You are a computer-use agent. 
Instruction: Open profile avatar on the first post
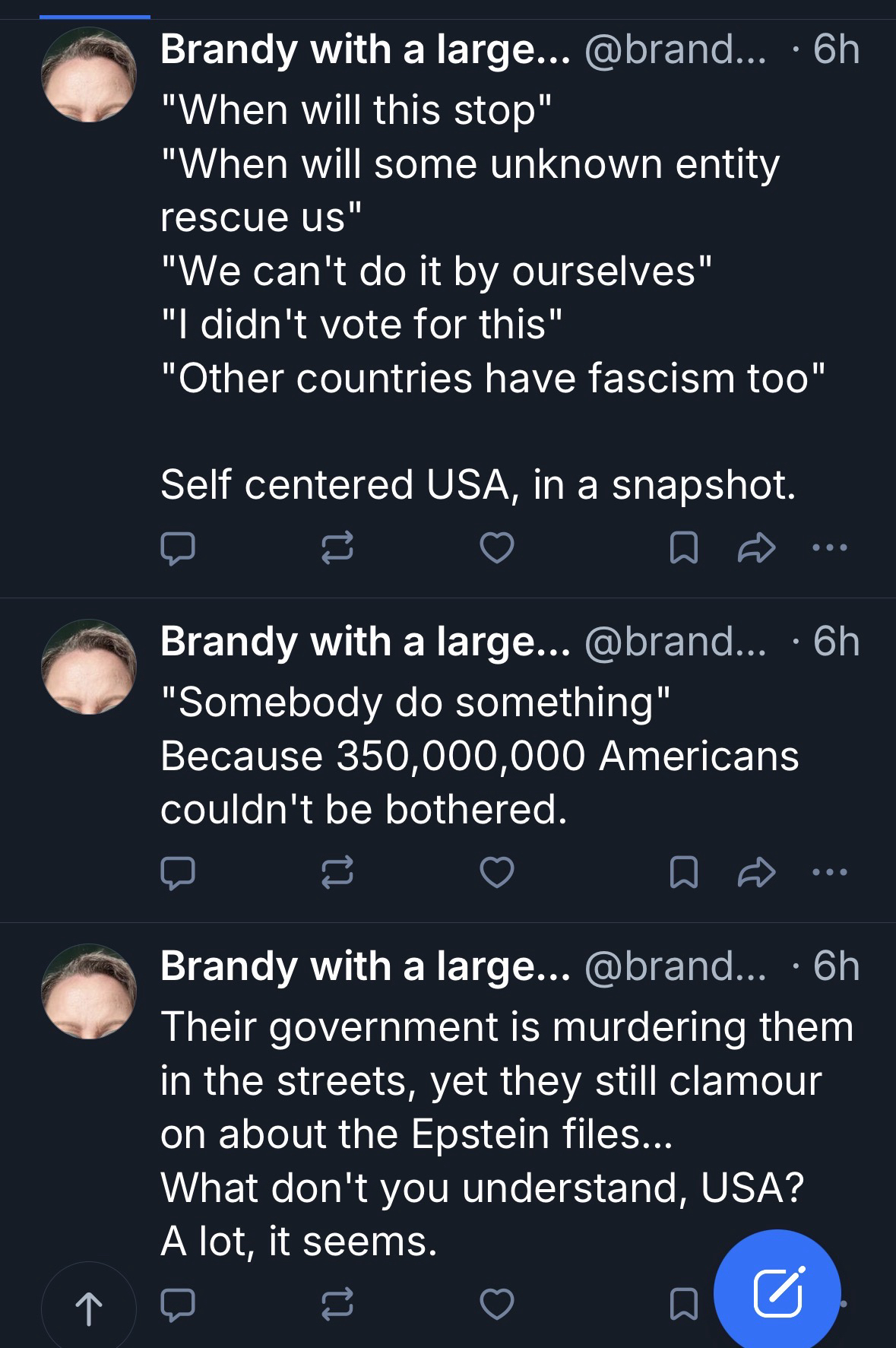tap(89, 75)
